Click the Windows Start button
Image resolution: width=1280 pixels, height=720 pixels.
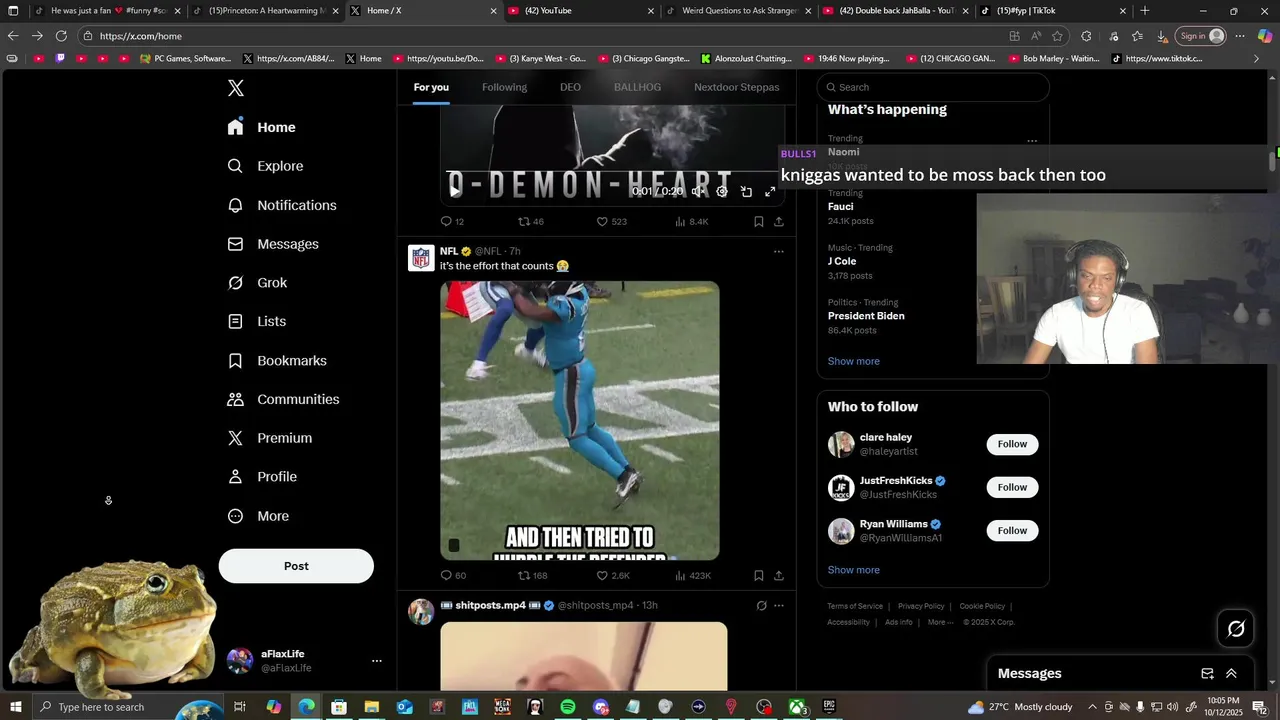14,707
